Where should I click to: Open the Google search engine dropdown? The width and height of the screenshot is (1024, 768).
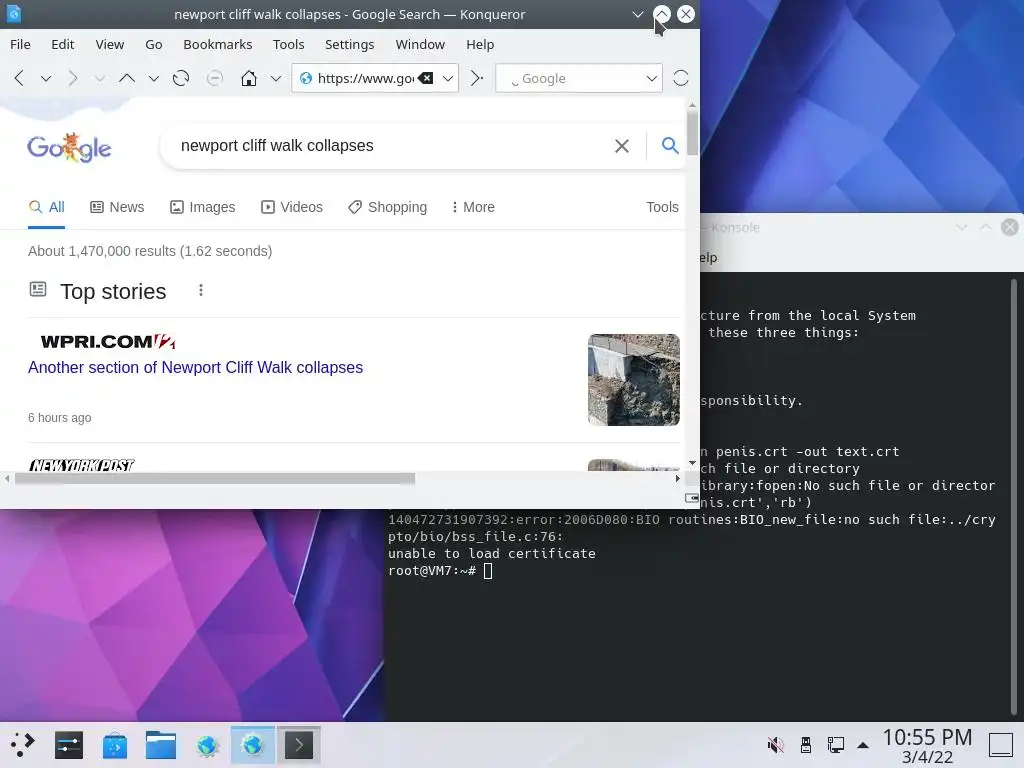pos(652,78)
